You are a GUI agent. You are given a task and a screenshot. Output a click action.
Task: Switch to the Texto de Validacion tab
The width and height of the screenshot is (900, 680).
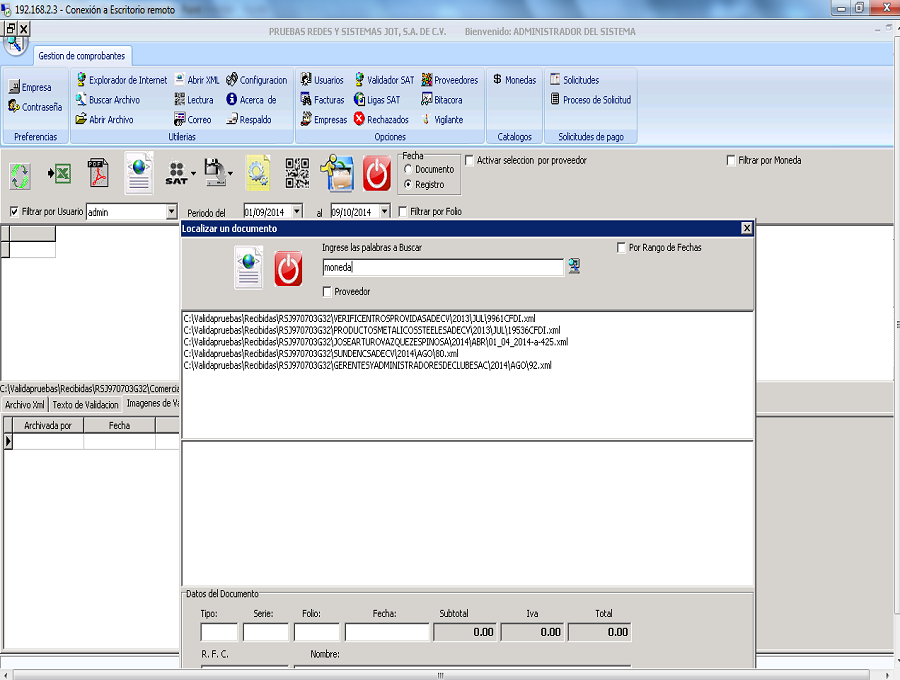[85, 405]
